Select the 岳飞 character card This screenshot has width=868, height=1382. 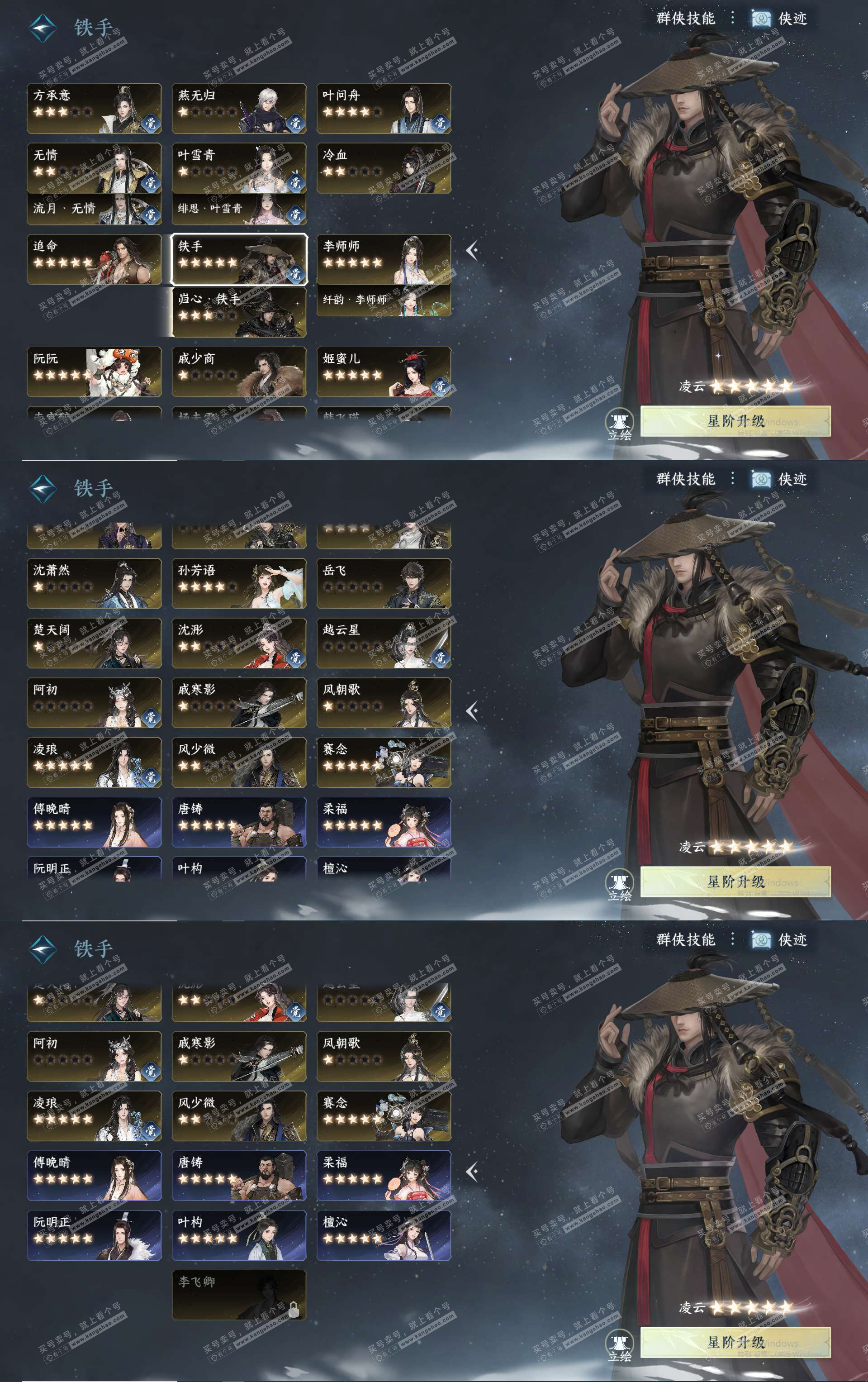coord(384,584)
